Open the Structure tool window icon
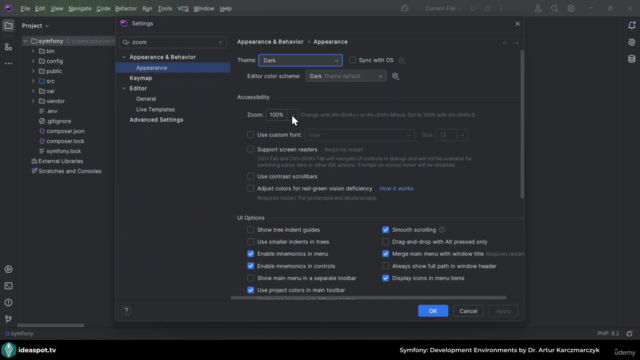This screenshot has height=360, width=640. [x=8, y=47]
